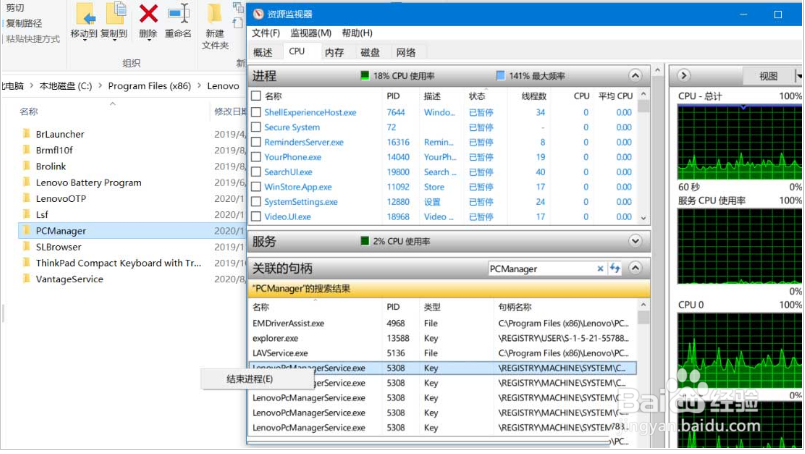Select the explorer.exe handle row

coord(444,338)
